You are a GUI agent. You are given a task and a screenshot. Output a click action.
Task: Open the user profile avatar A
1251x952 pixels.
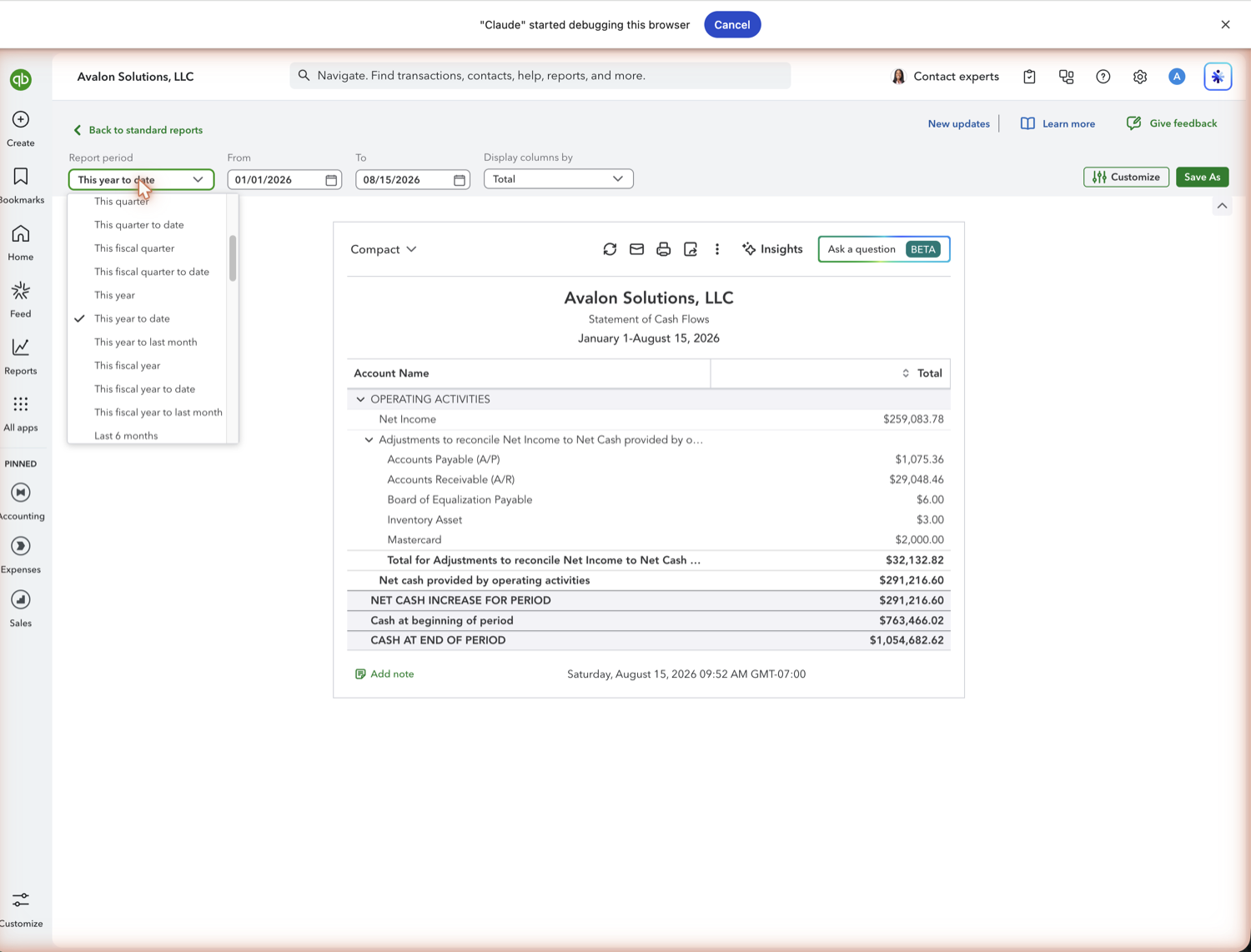coord(1177,77)
